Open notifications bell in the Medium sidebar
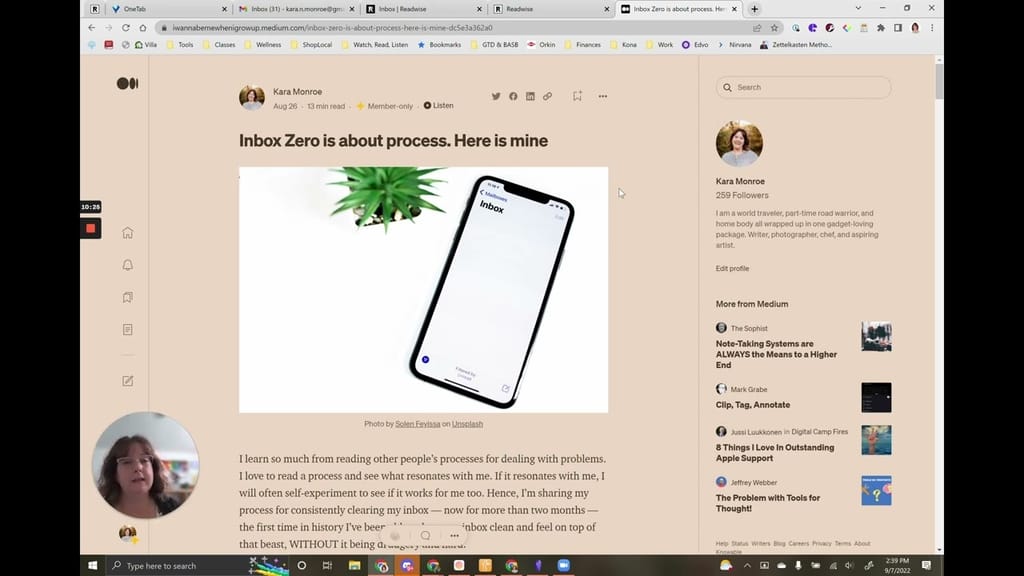 click(x=127, y=265)
